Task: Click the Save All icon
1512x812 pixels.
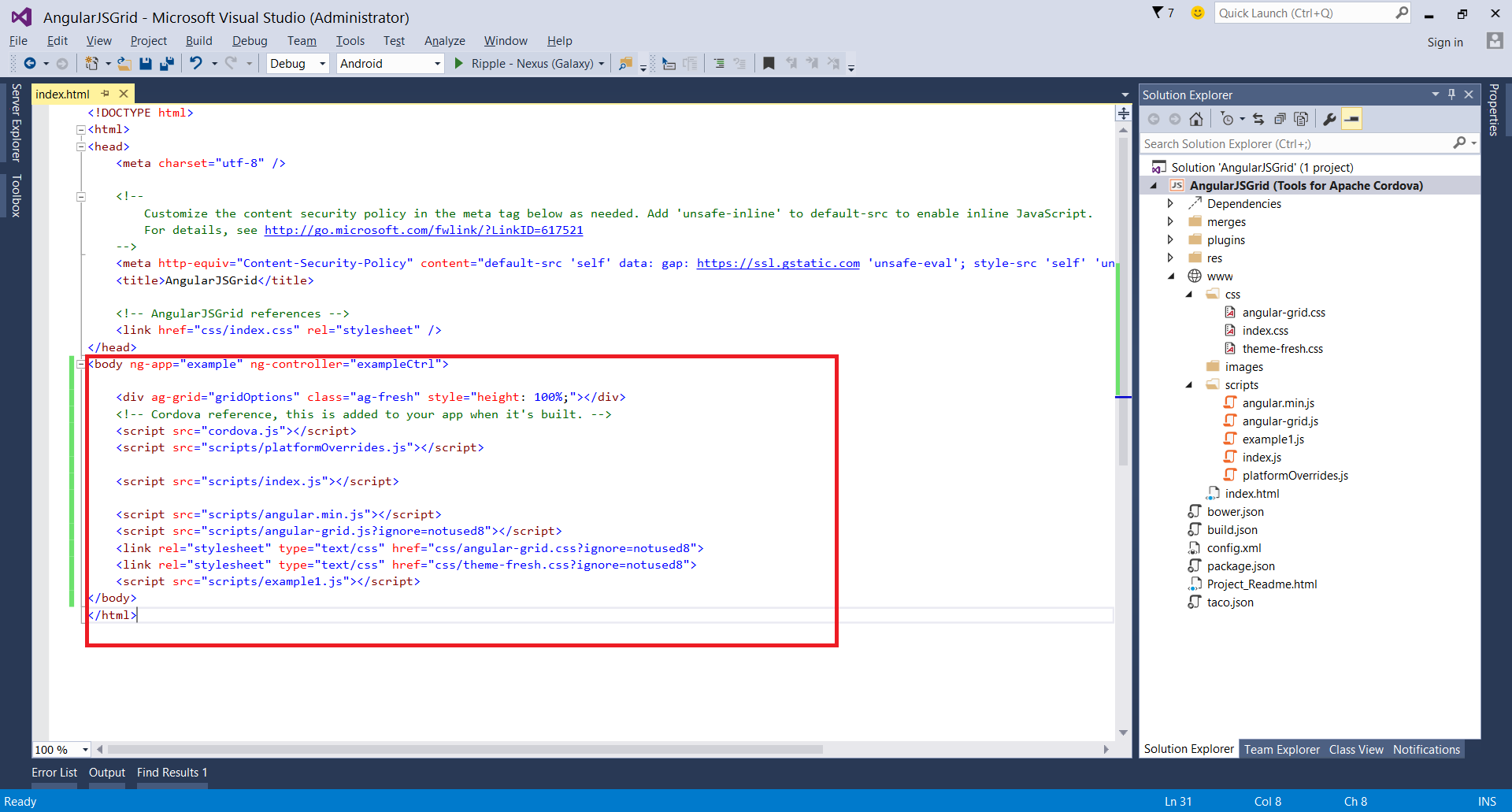Action: (x=167, y=64)
